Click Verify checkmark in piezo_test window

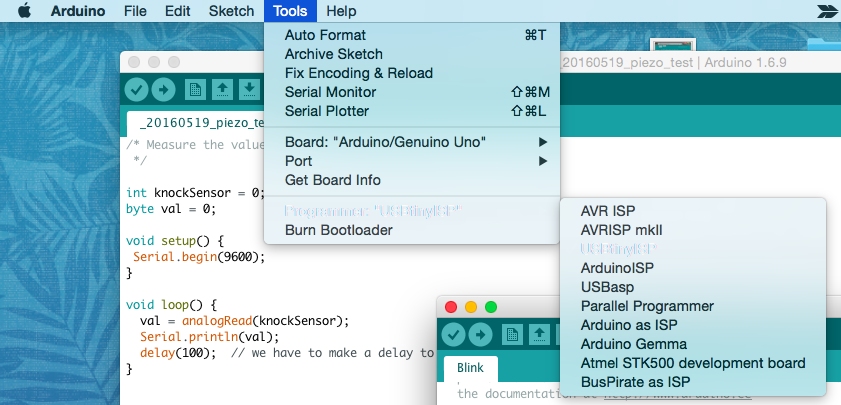[136, 90]
